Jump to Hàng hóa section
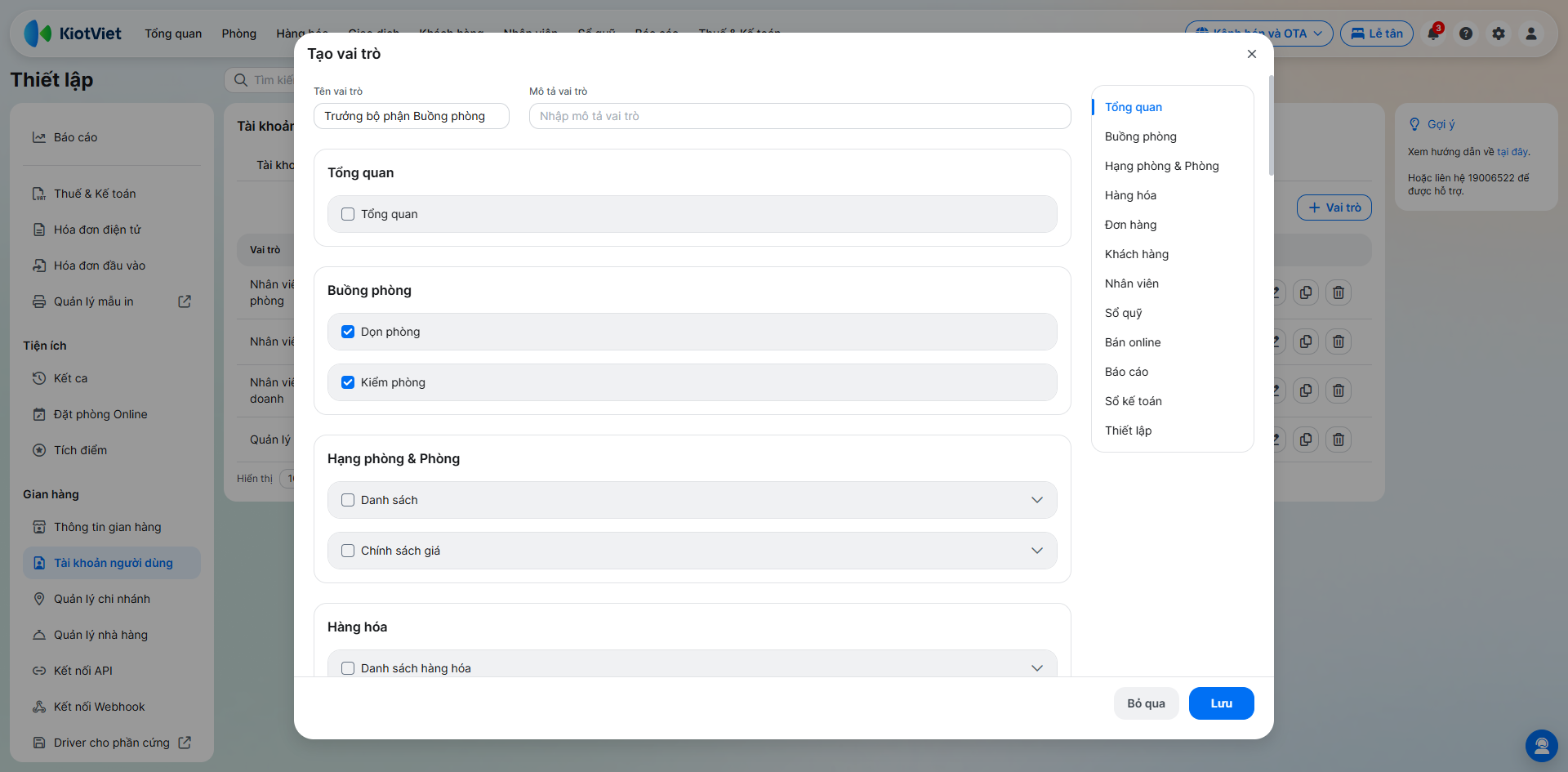Image resolution: width=1568 pixels, height=772 pixels. click(x=1131, y=195)
